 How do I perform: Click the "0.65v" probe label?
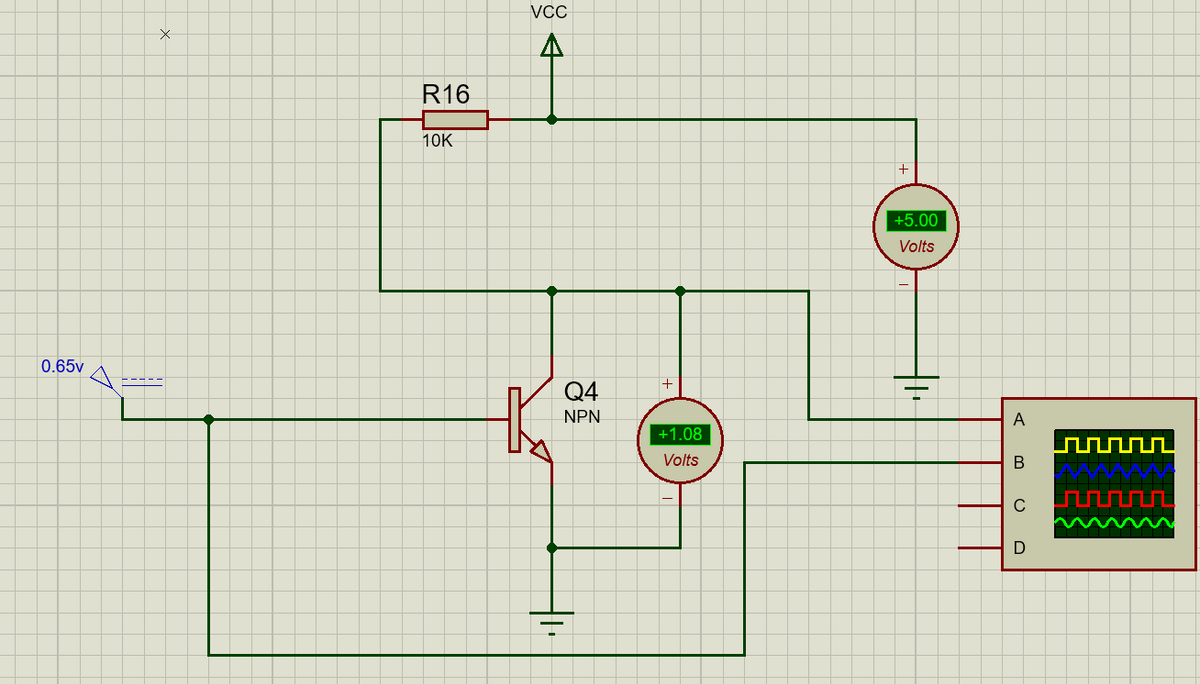pos(62,366)
